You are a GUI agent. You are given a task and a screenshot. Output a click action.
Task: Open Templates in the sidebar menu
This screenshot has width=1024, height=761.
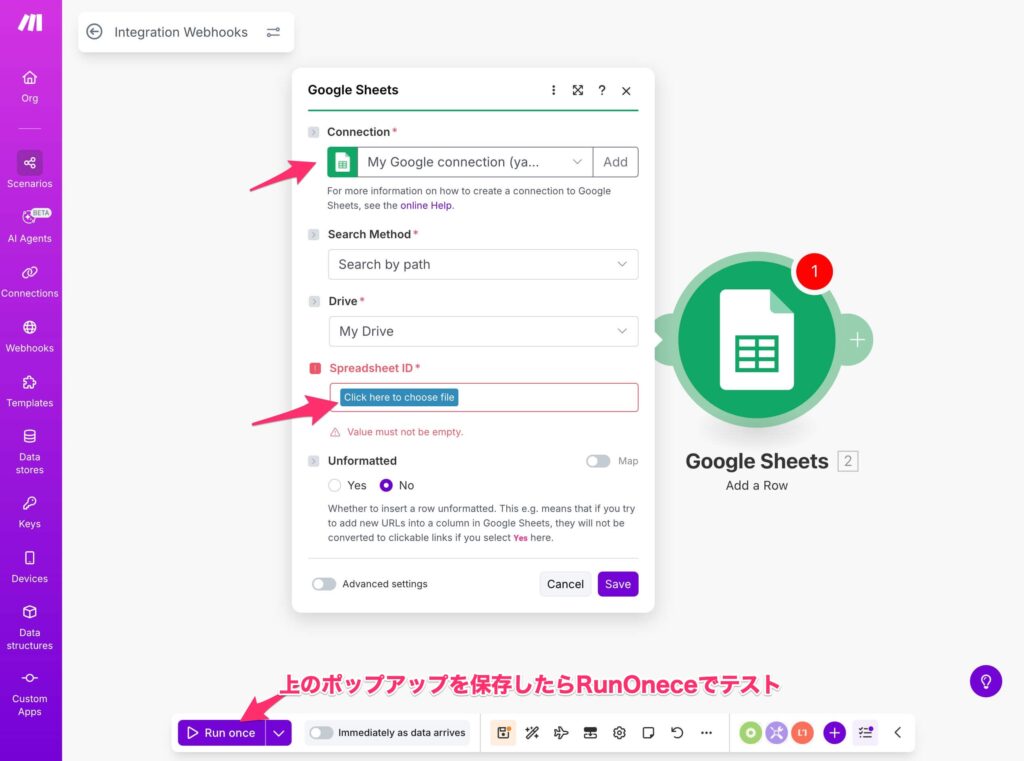click(x=30, y=391)
